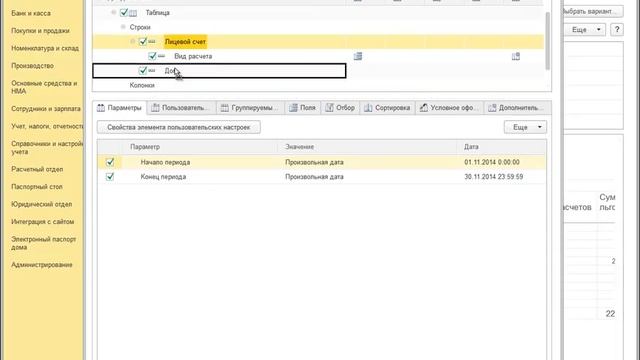Disable the Конец периода parameter checkbox
The width and height of the screenshot is (640, 360).
coord(110,177)
